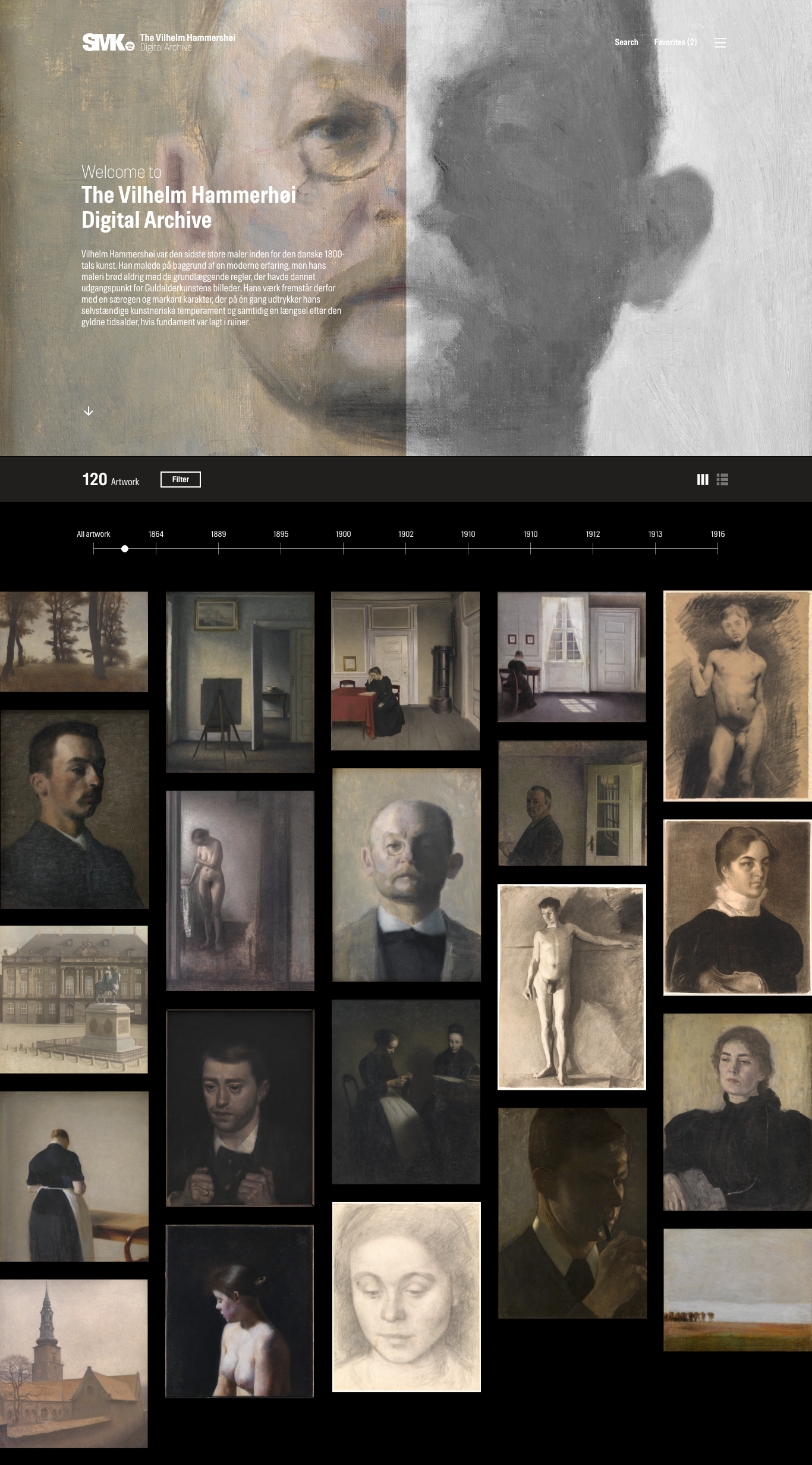This screenshot has width=812, height=1465.
Task: Click the "Welcome to" text
Action: pos(122,172)
